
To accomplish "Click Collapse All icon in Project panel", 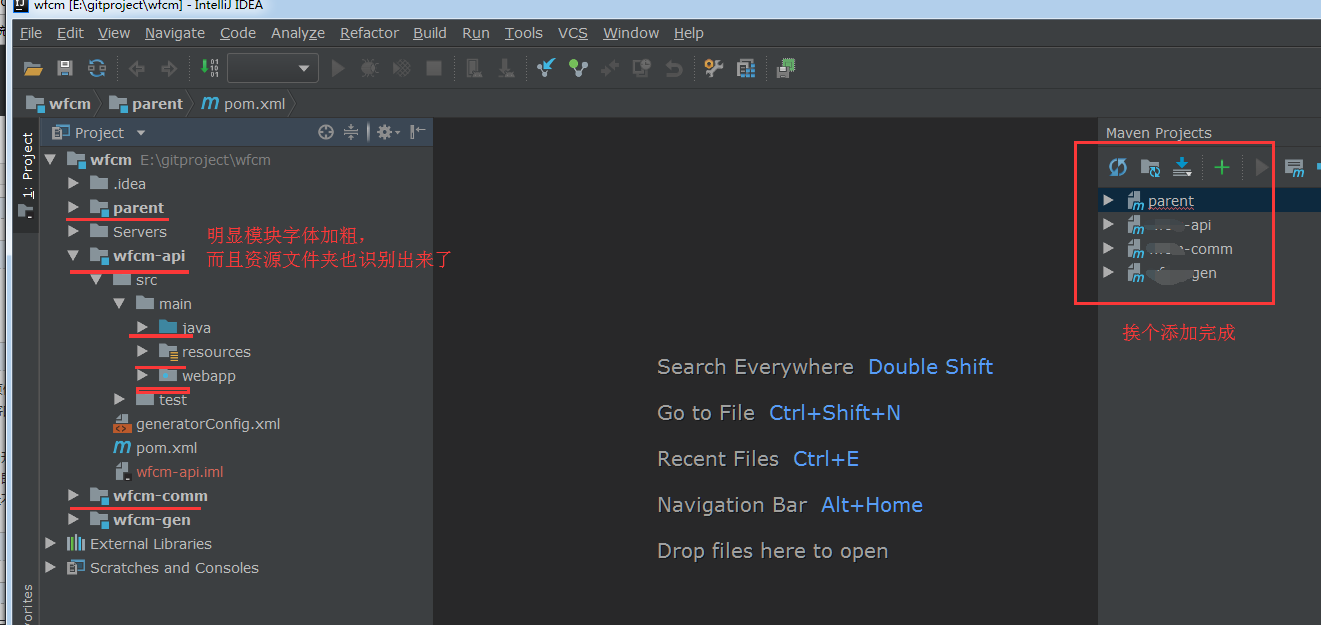I will pyautogui.click(x=351, y=132).
